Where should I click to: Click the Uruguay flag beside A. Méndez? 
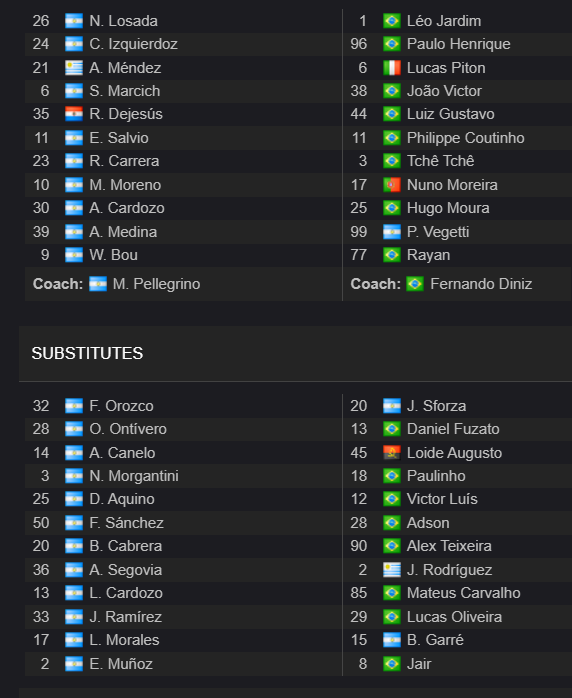pyautogui.click(x=74, y=68)
